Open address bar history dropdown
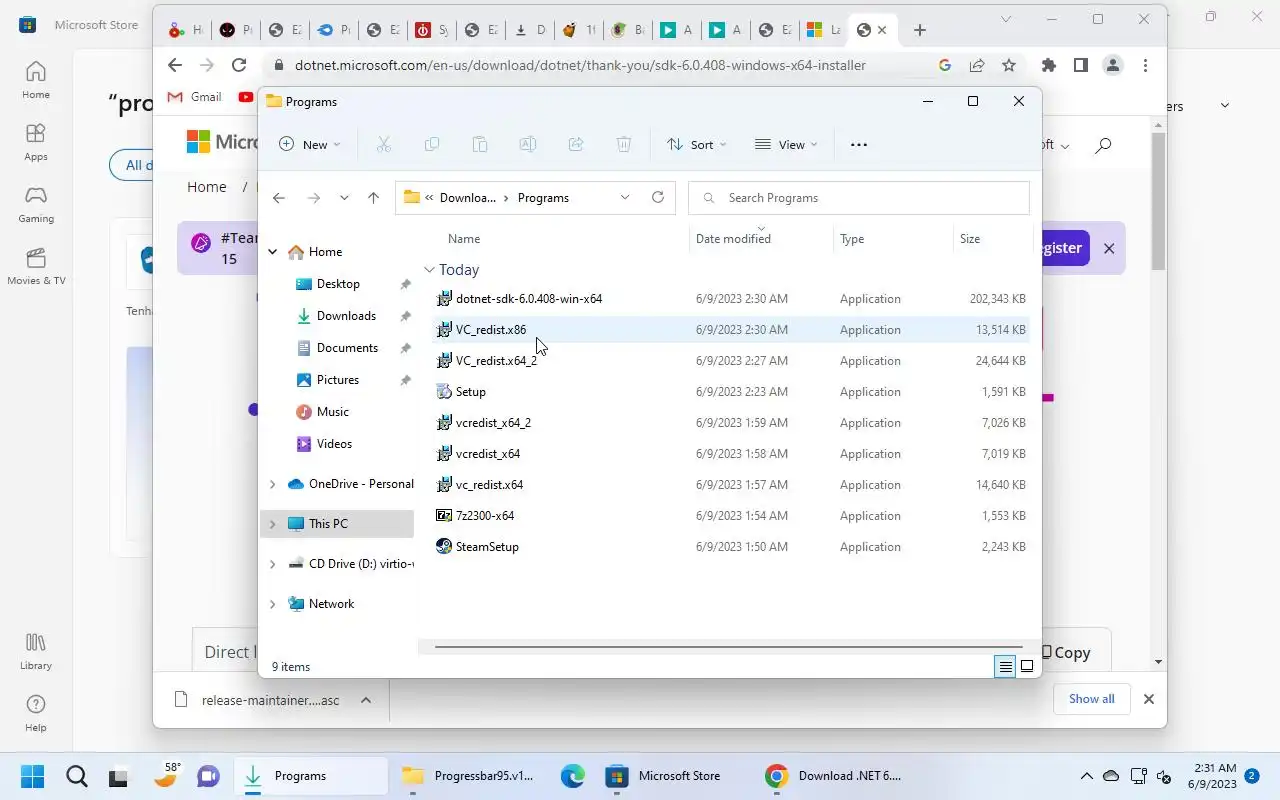 pyautogui.click(x=625, y=197)
